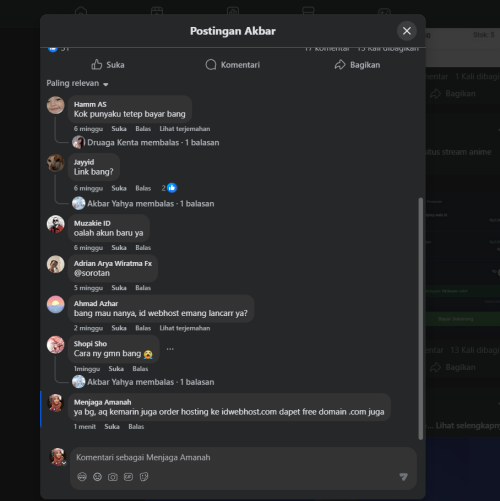Click Lihat terjemahan under Ahmad Azhar comment
This screenshot has width=500, height=501.
(185, 328)
